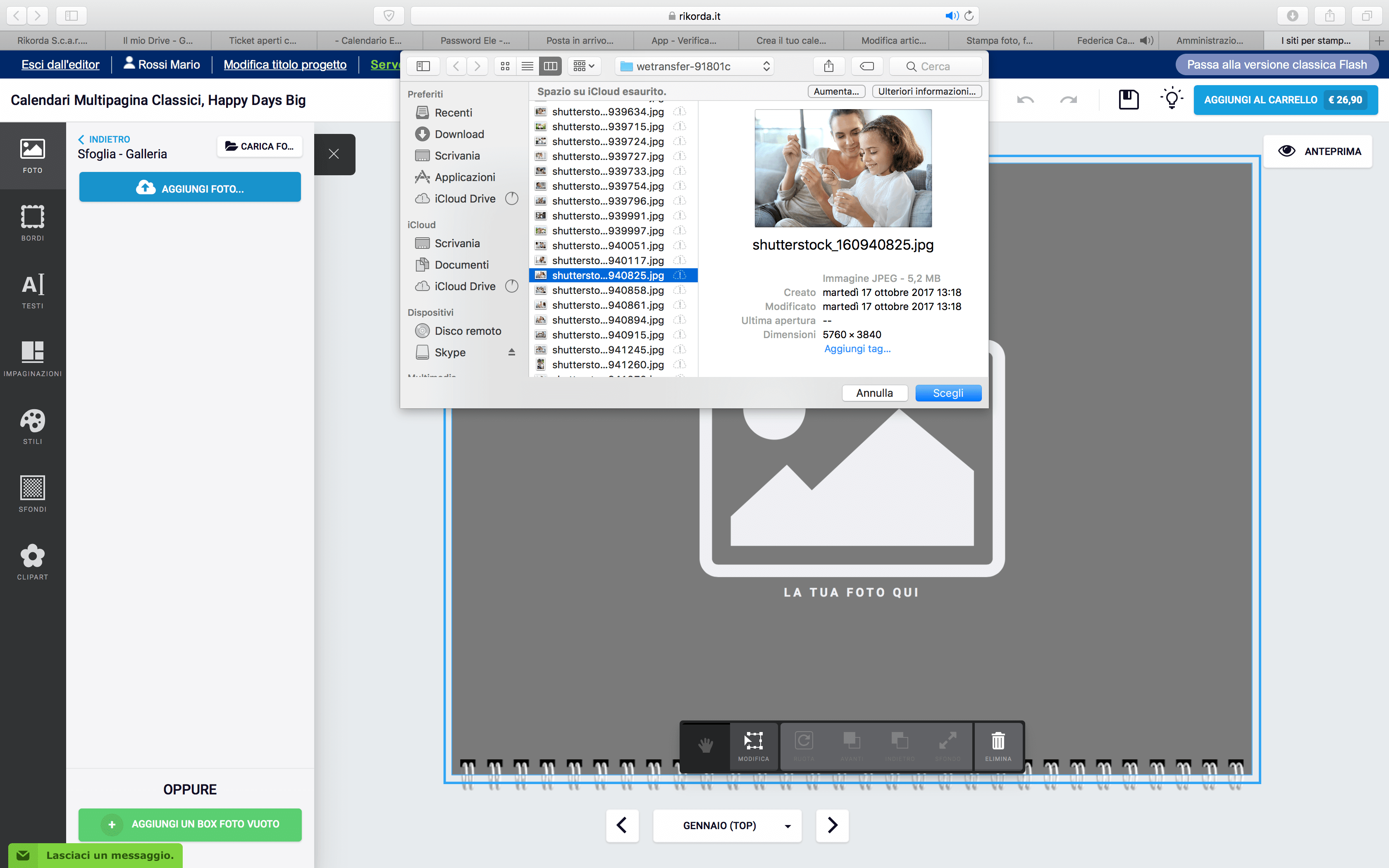1389x868 pixels.
Task: Click the Esci dall'editor link
Action: pyautogui.click(x=60, y=64)
